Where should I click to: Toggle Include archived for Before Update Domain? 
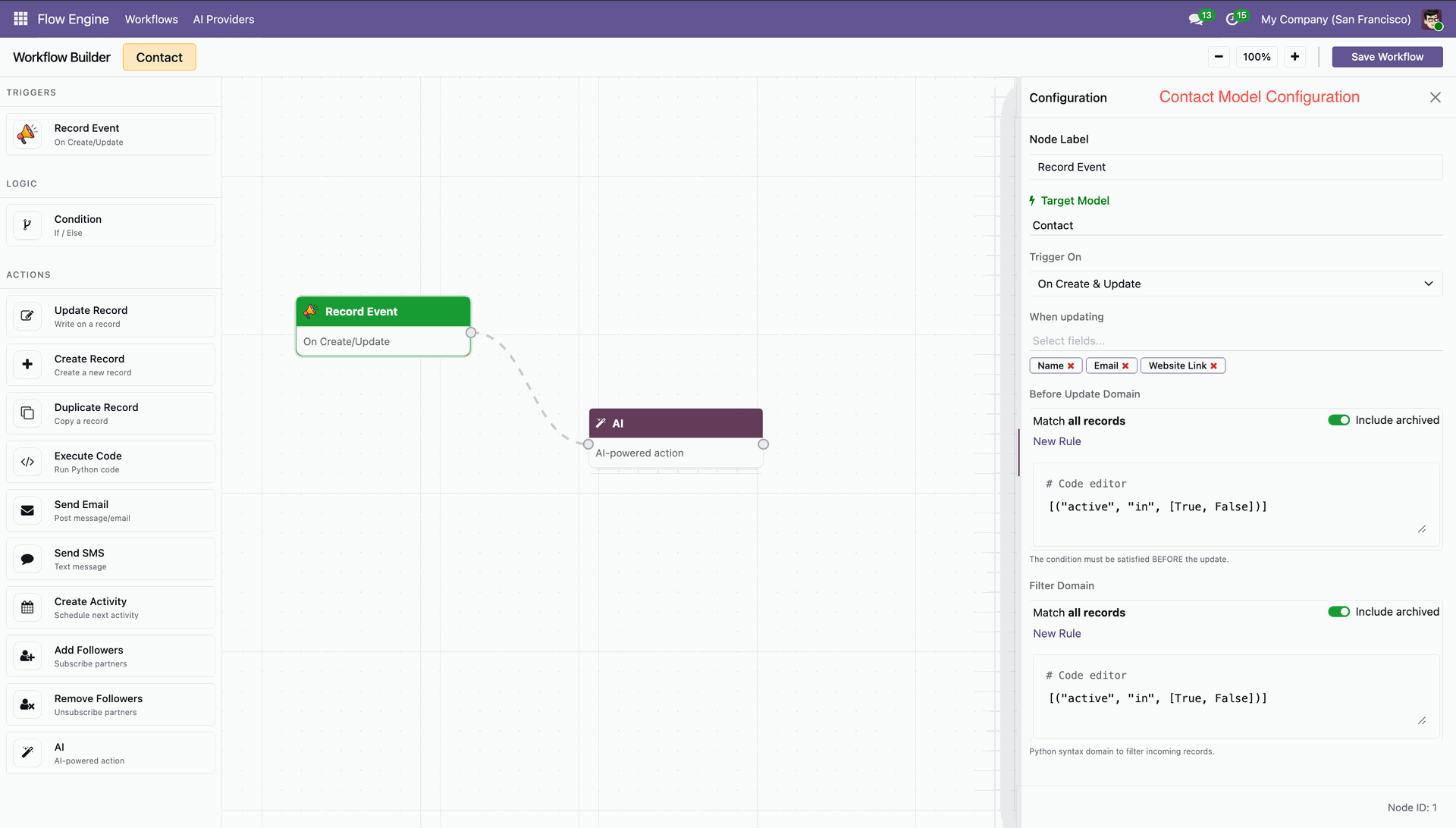coord(1338,420)
